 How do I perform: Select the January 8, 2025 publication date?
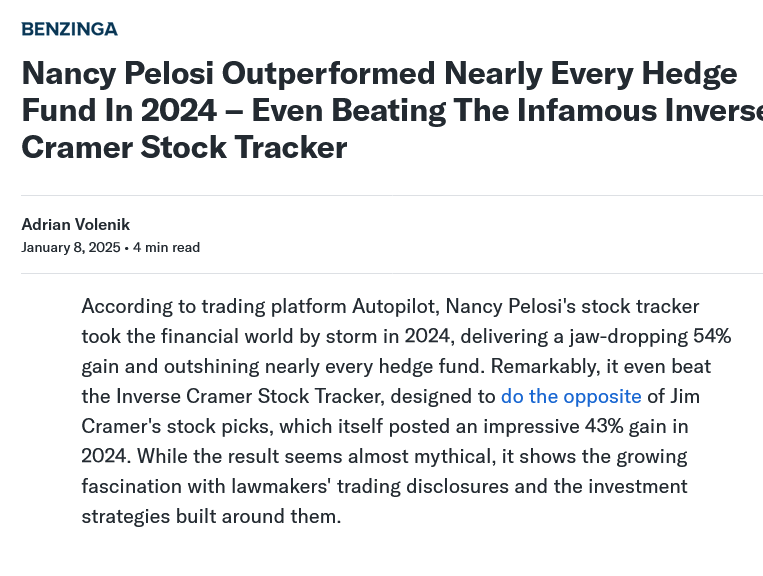(71, 248)
